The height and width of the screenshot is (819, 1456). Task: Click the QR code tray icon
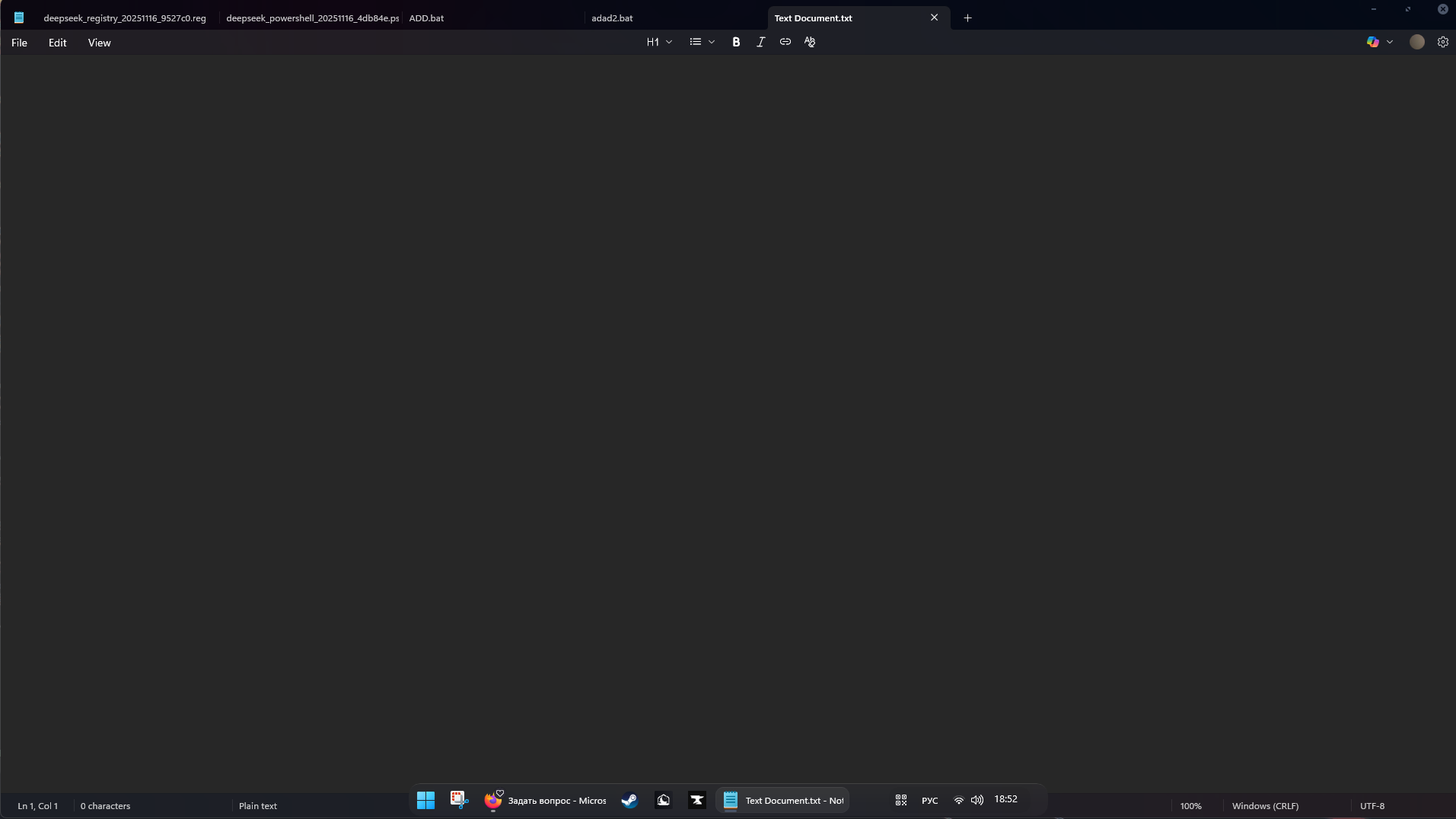(901, 800)
